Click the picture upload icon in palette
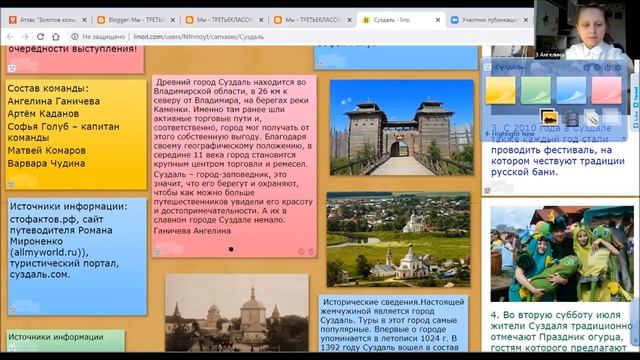640x360 pixels. (548, 117)
